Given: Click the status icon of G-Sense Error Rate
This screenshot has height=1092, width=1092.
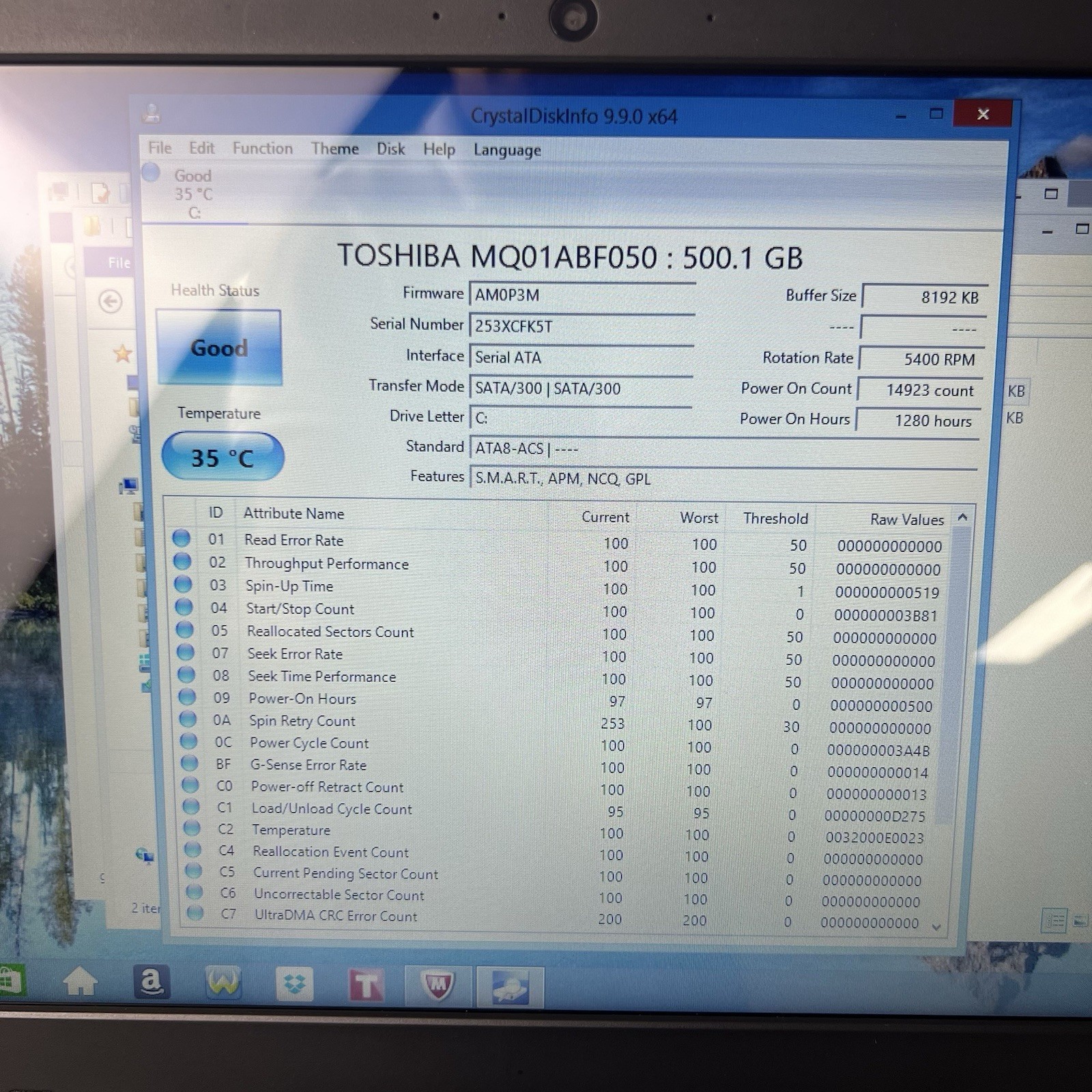Looking at the screenshot, I should 190,763.
